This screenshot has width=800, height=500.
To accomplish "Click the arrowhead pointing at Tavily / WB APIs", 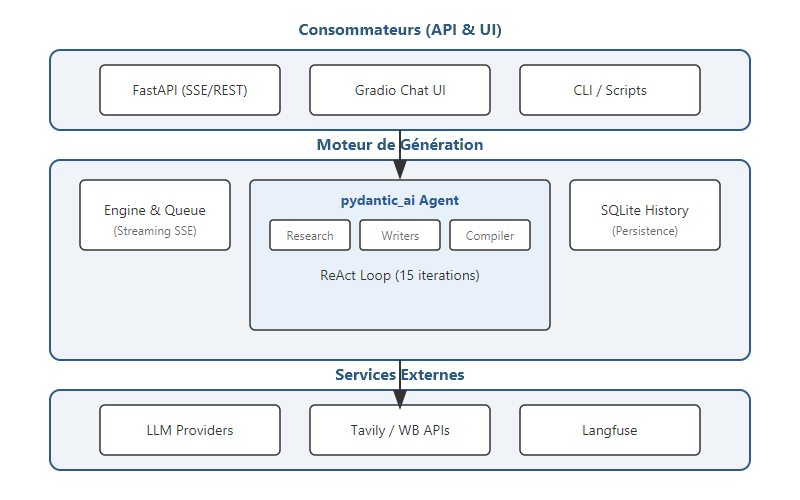I will [400, 398].
